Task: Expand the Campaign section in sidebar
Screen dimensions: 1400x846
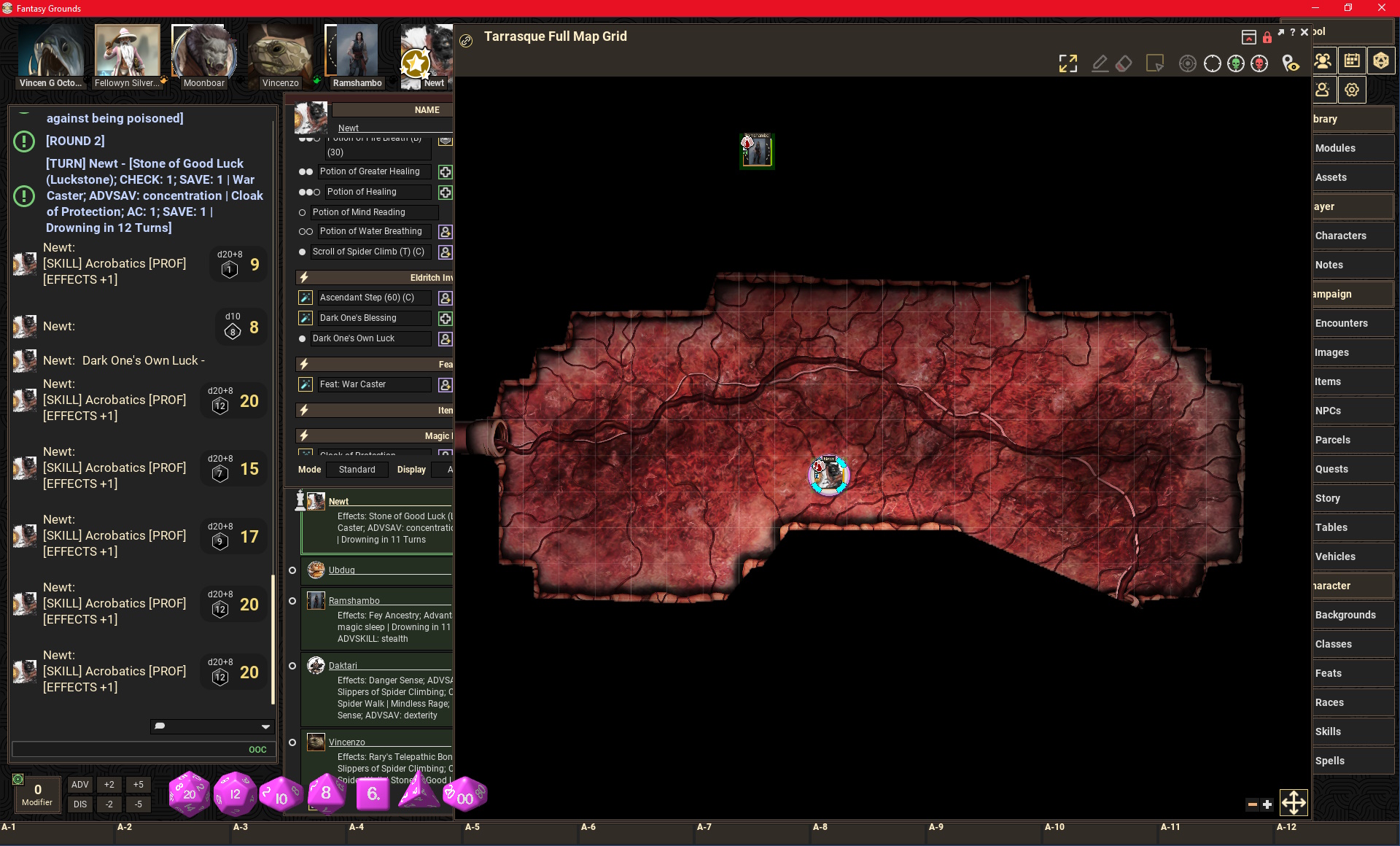Action: (x=1353, y=294)
